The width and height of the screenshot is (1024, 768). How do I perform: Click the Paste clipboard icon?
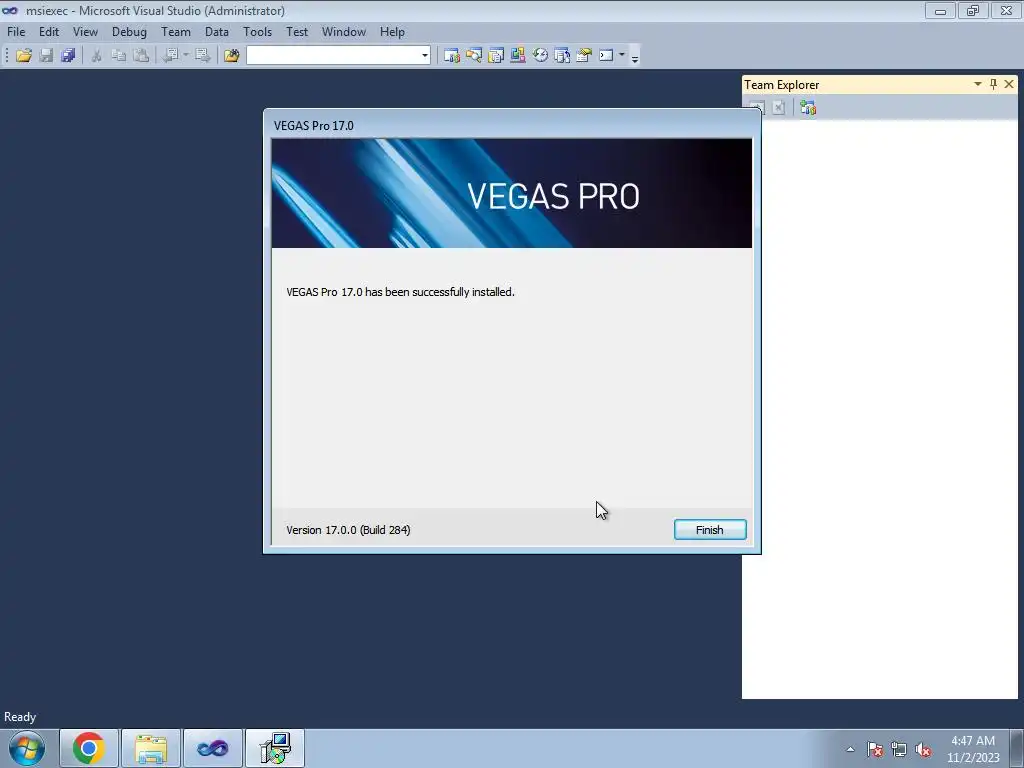pyautogui.click(x=141, y=56)
